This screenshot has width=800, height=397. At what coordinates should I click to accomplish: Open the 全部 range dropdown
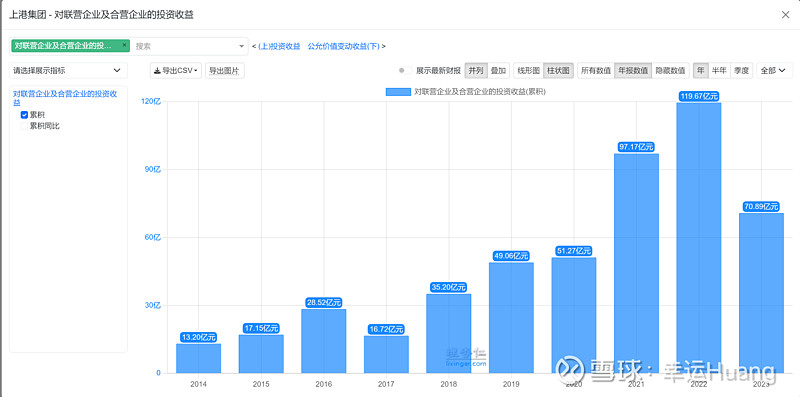(774, 71)
